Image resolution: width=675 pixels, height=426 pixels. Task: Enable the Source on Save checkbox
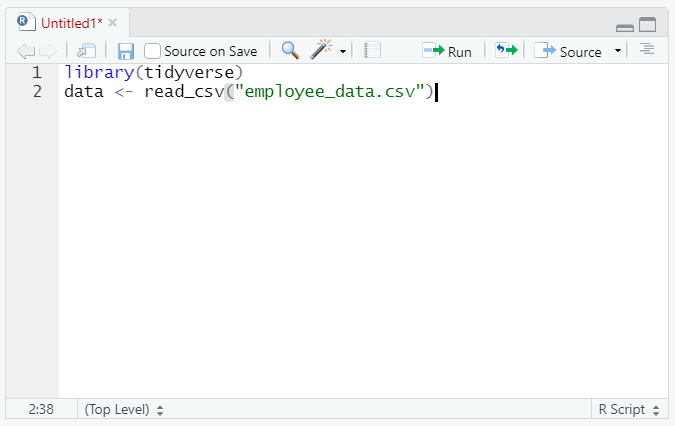[153, 51]
